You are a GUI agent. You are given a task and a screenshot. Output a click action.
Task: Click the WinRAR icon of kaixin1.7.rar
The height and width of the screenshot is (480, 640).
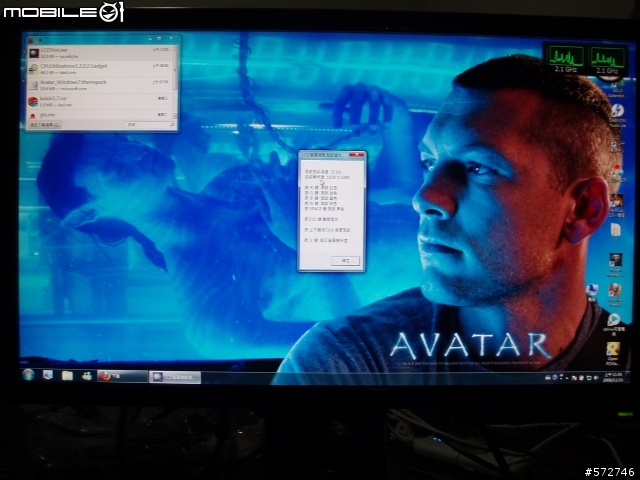point(33,101)
